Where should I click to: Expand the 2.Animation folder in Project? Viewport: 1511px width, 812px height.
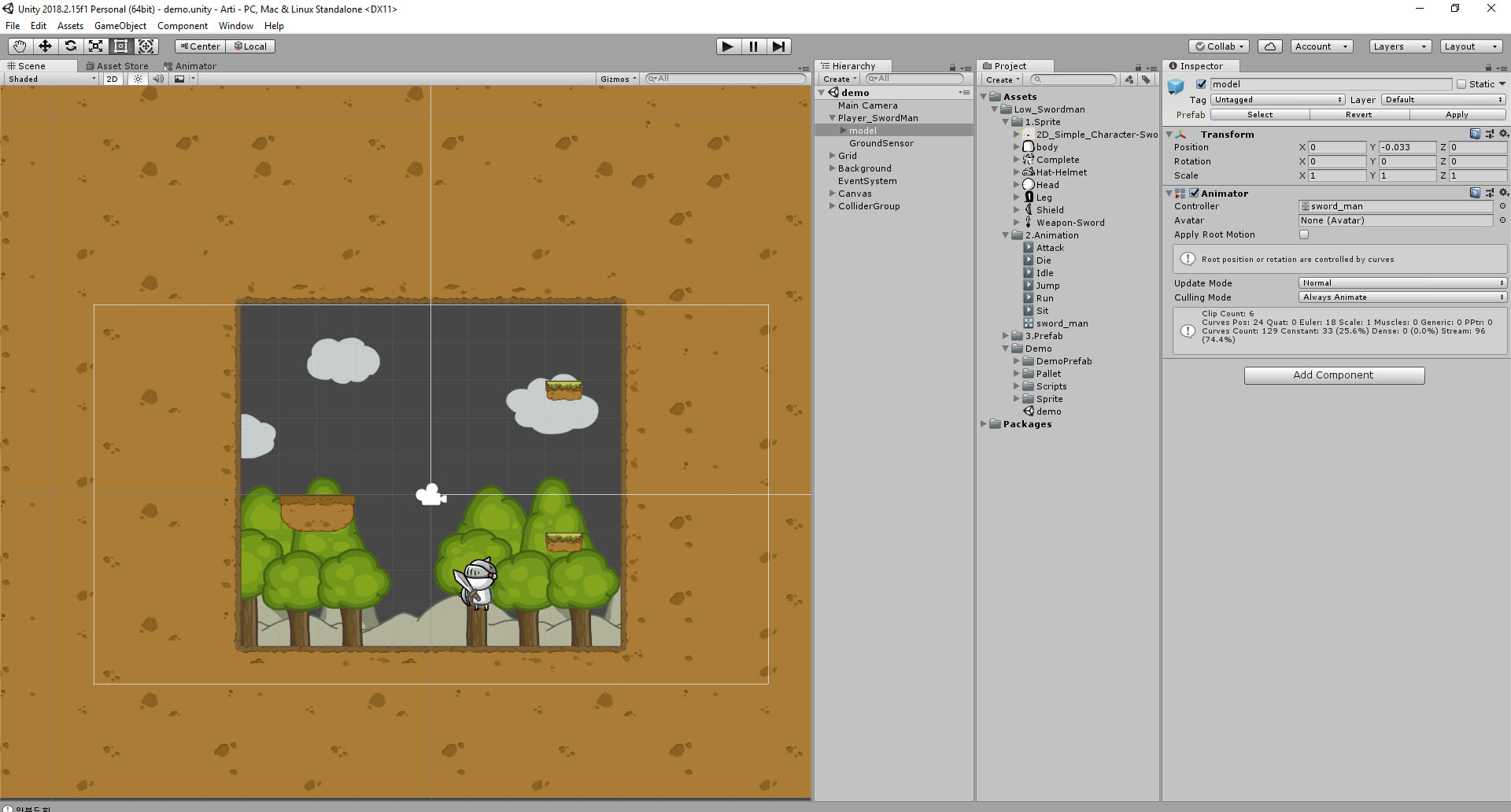point(1005,234)
